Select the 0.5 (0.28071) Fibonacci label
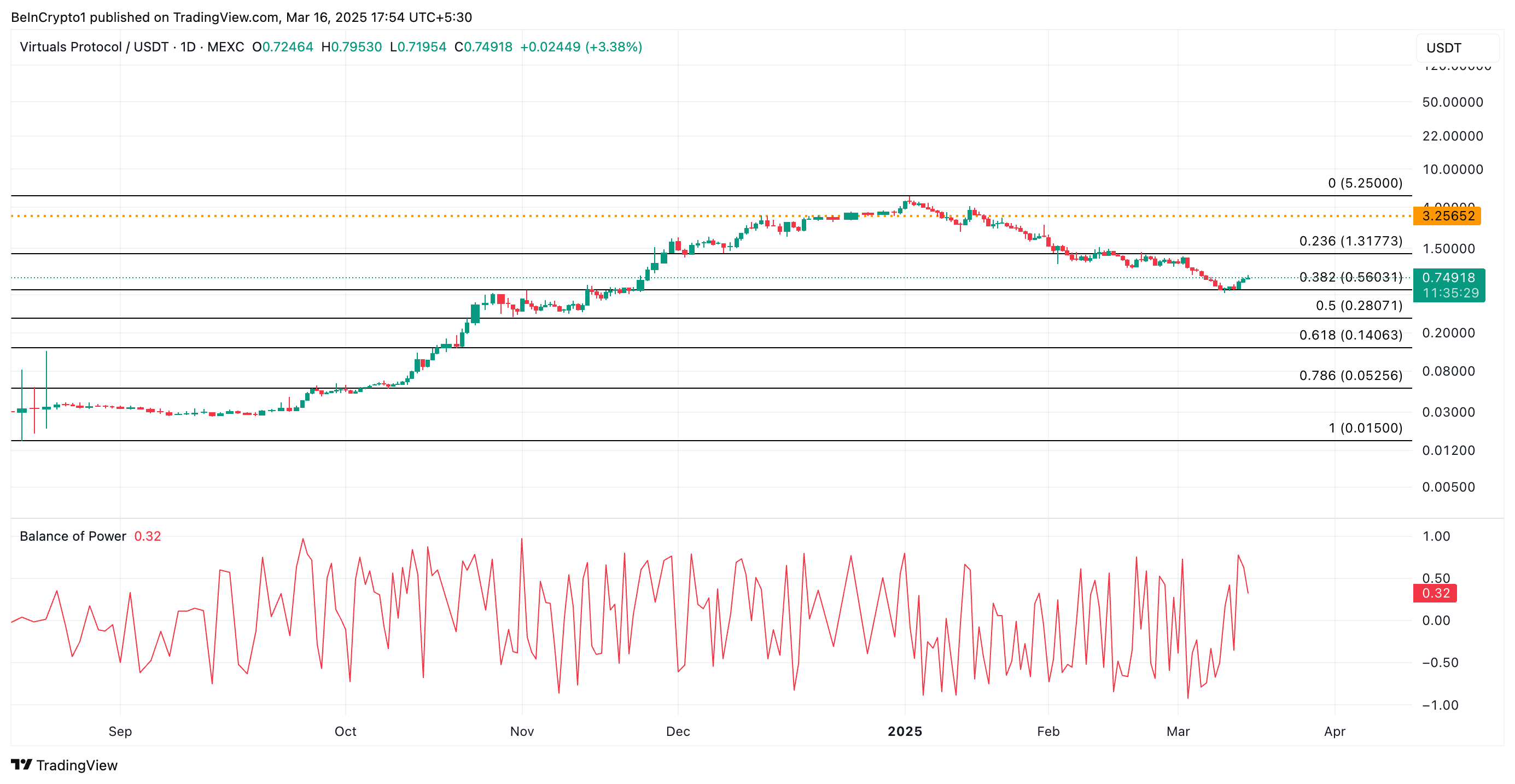 [x=1359, y=306]
